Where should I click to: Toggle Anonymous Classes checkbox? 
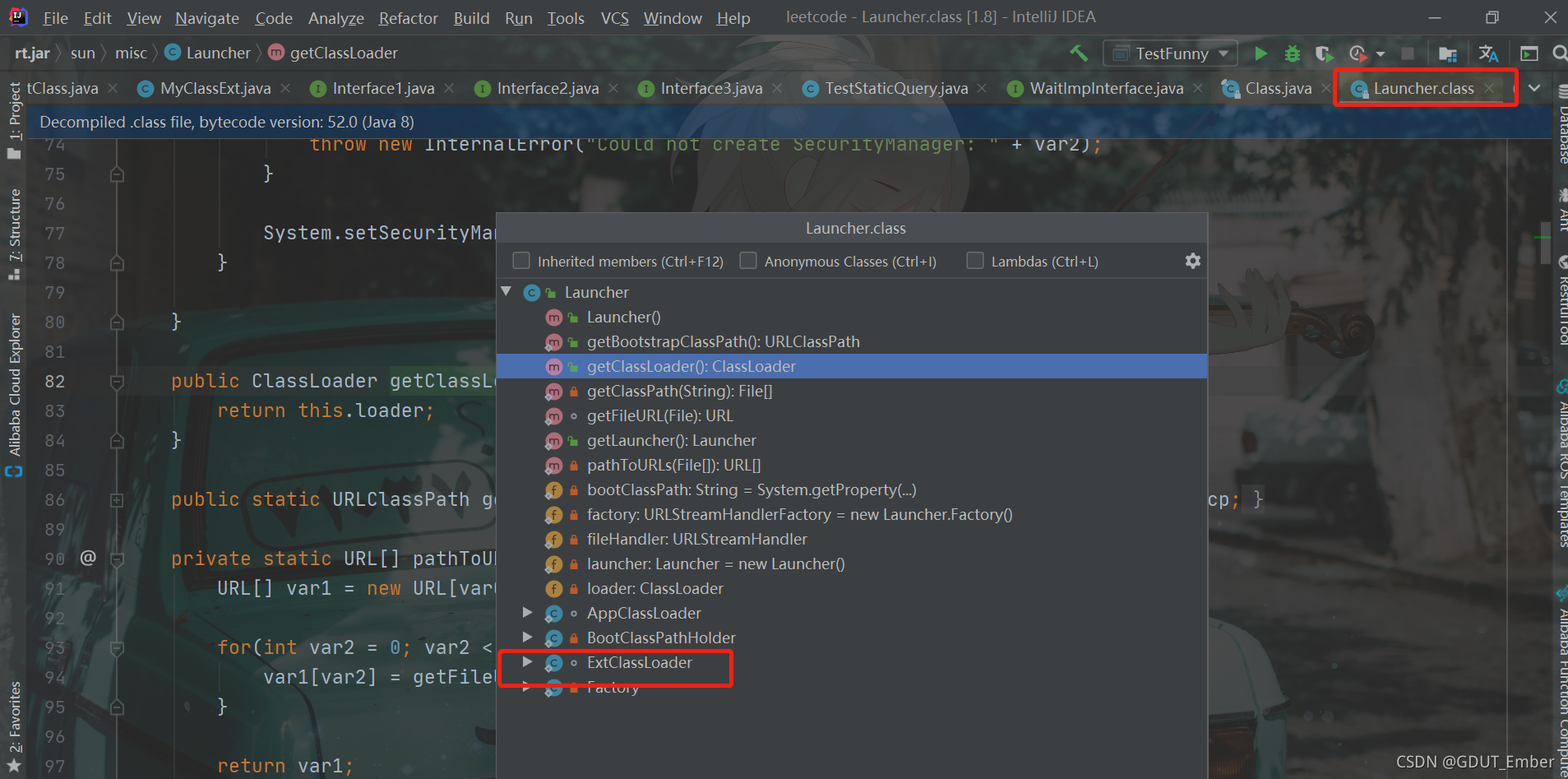click(x=748, y=261)
